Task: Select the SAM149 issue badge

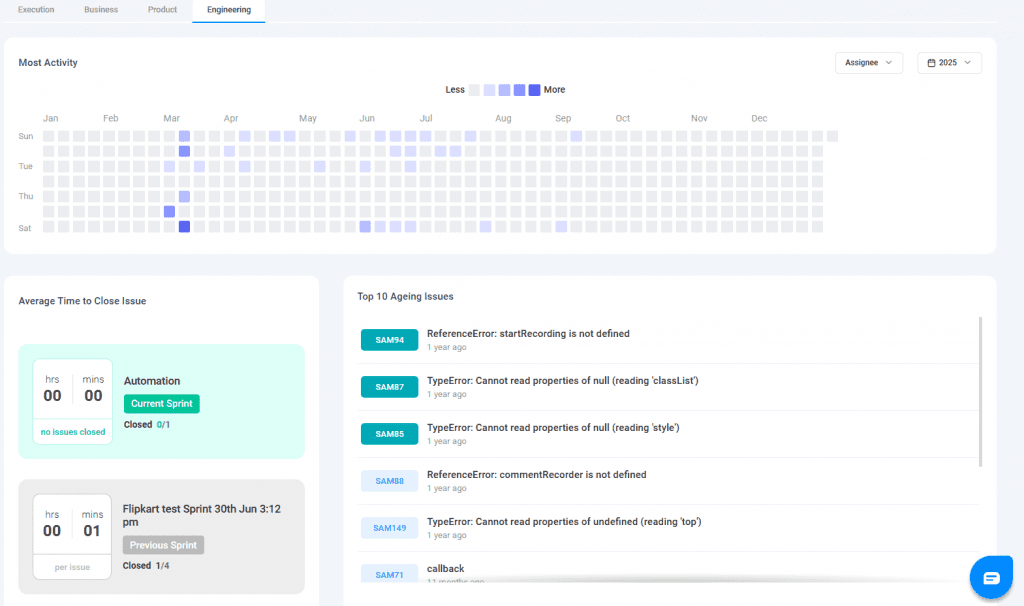Action: click(x=389, y=528)
